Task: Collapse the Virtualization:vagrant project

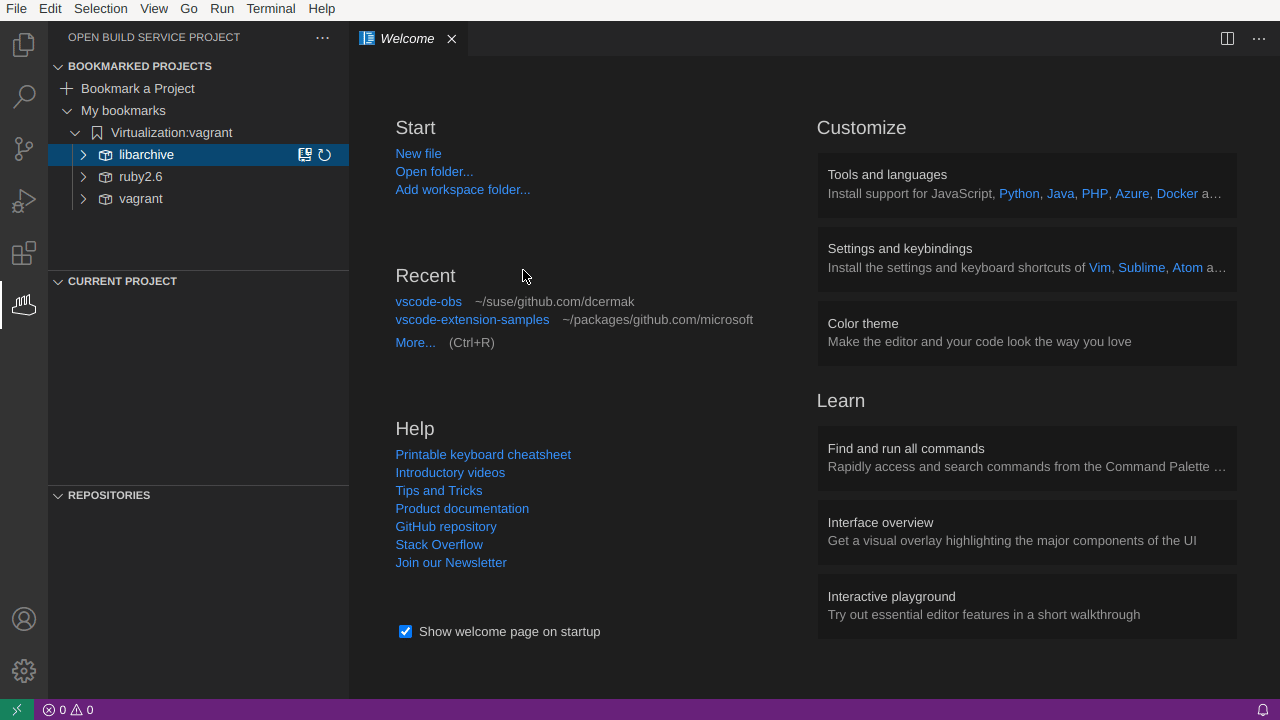Action: tap(75, 133)
